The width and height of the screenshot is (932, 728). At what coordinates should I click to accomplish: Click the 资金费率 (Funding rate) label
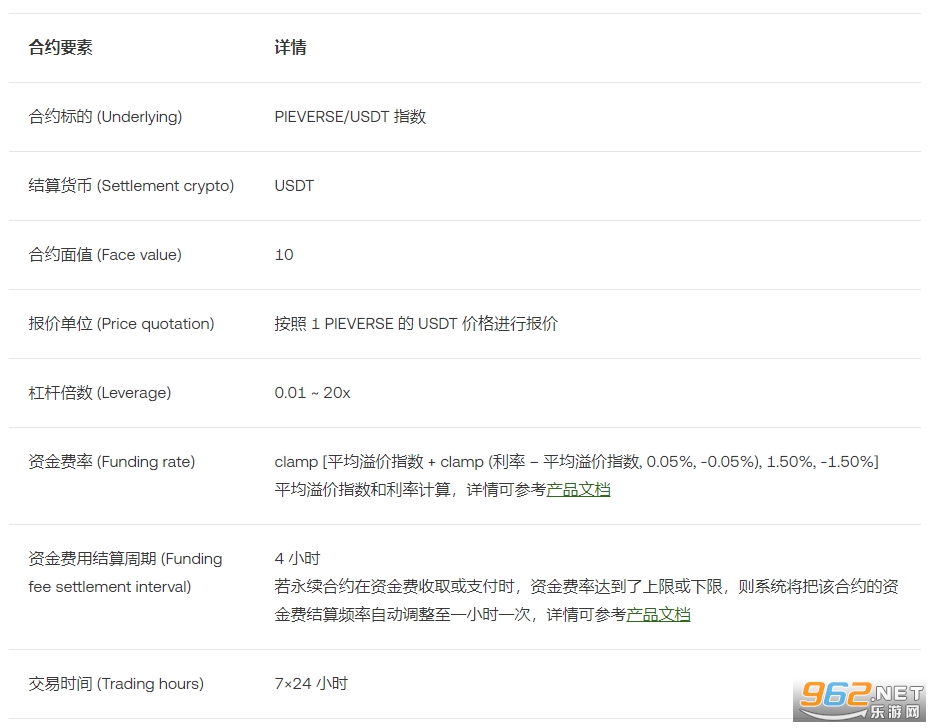(x=112, y=462)
